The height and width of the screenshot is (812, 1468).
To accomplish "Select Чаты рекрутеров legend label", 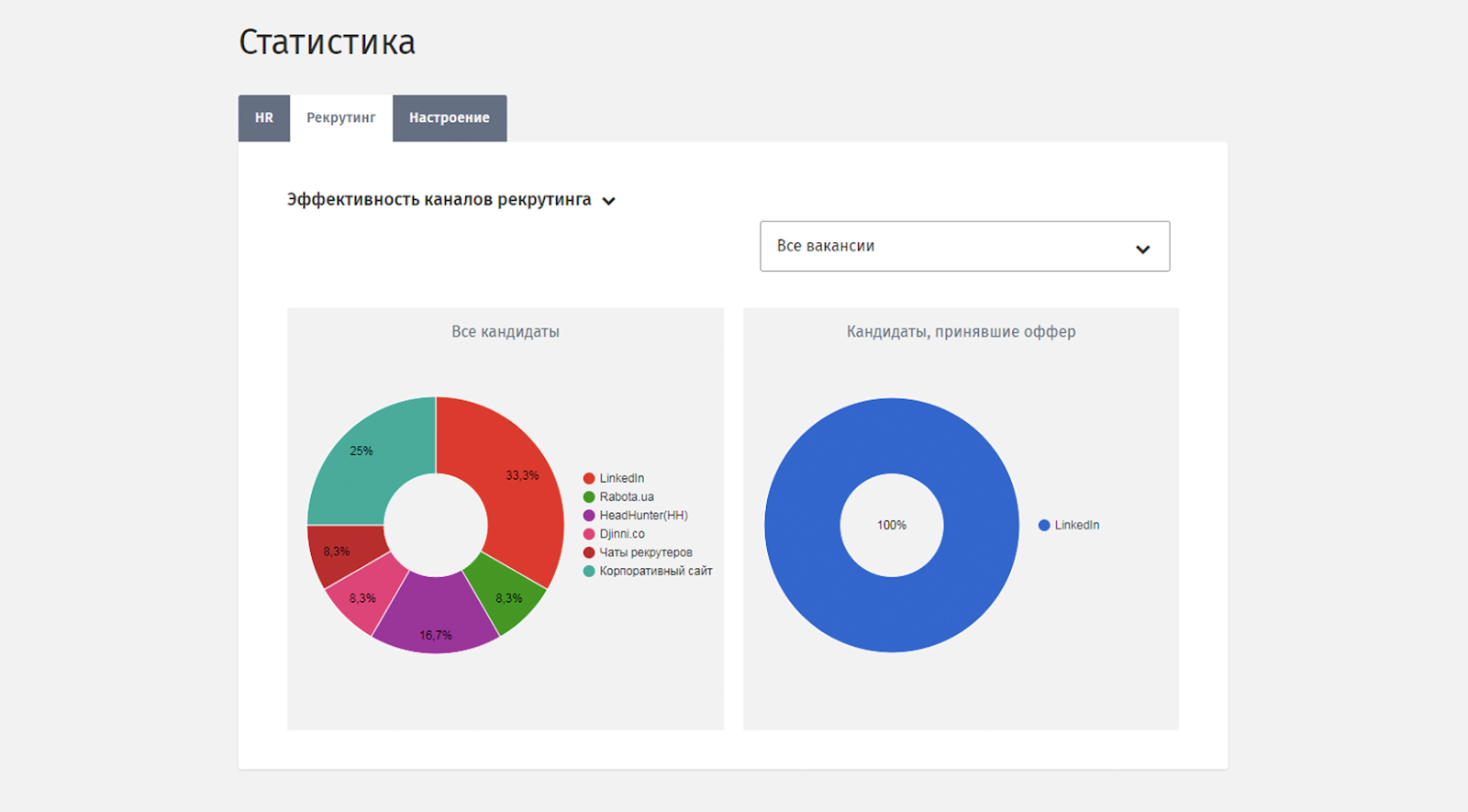I will pos(646,552).
